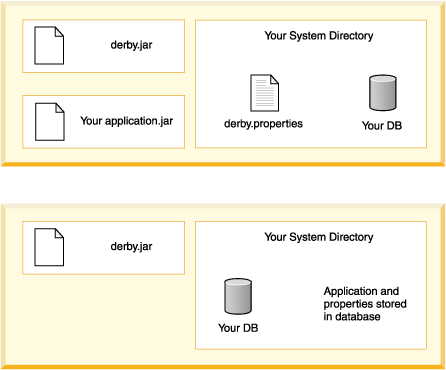Click the derby.jar file icon in top panel
446x370 pixels.
pos(49,45)
